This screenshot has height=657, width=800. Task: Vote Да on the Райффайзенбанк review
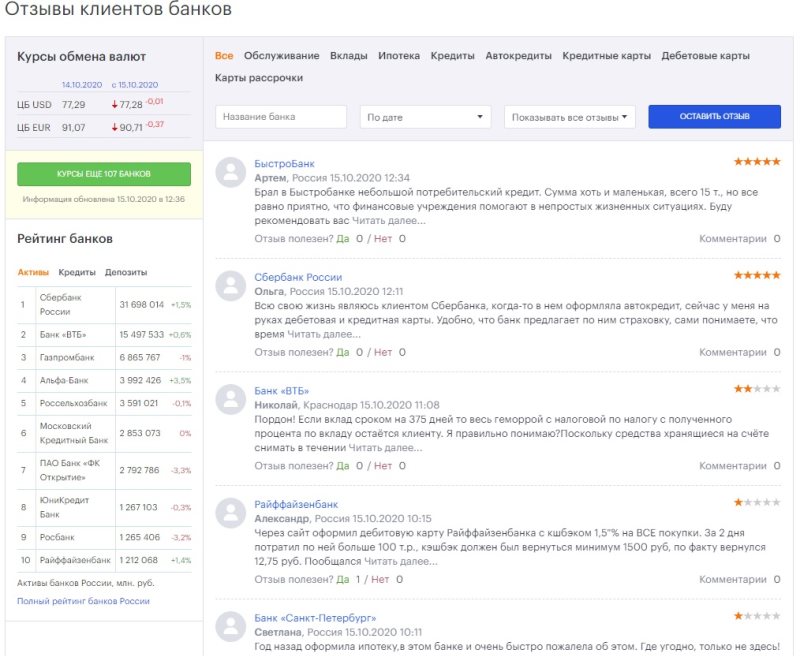[343, 579]
